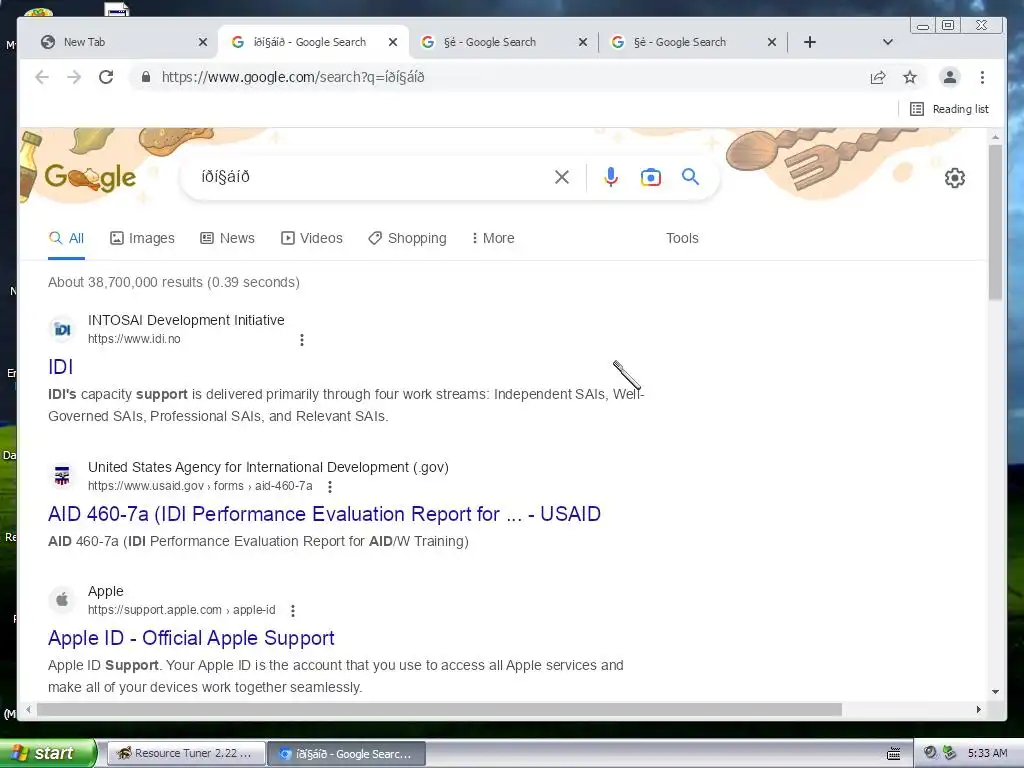Open the search Tools options
The width and height of the screenshot is (1024, 768).
point(682,238)
